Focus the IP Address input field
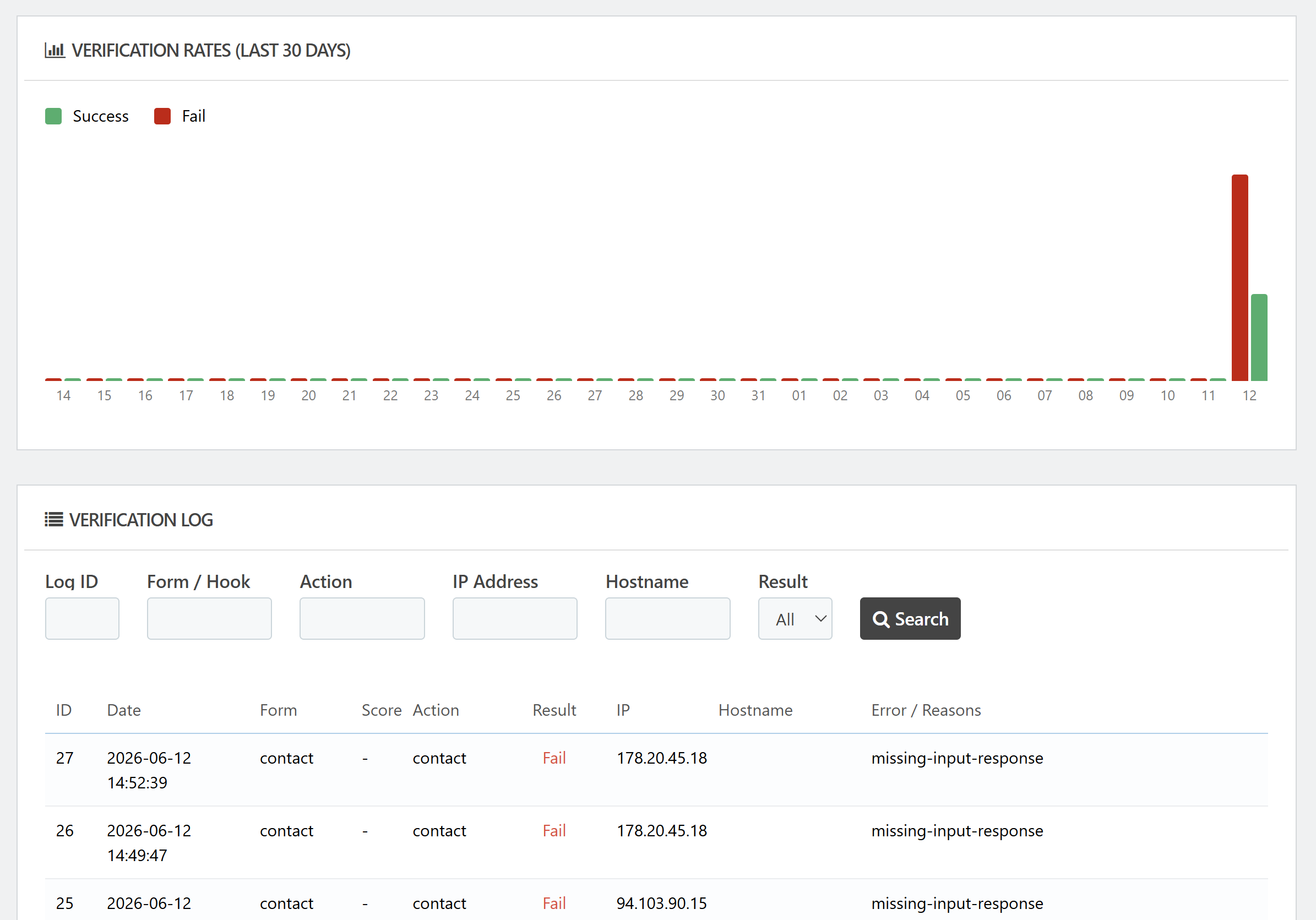The height and width of the screenshot is (920, 1316). tap(515, 618)
